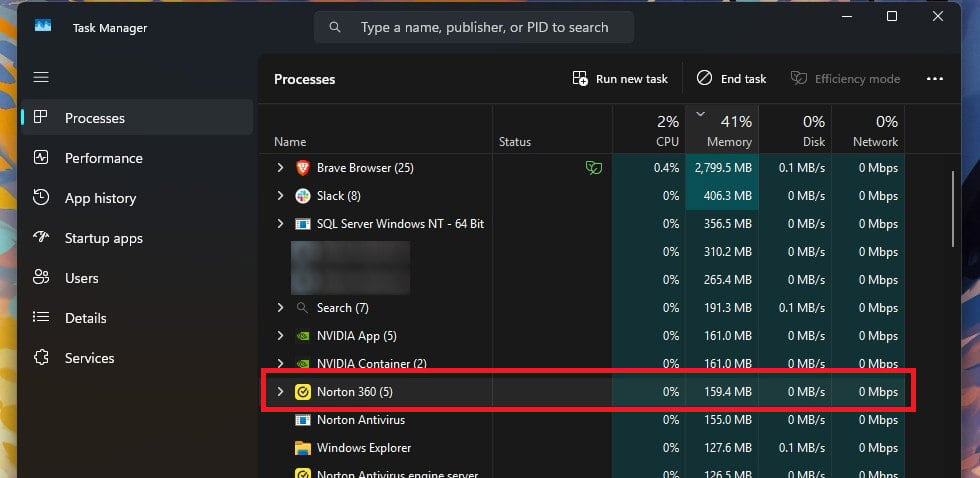Image resolution: width=980 pixels, height=478 pixels.
Task: Click the Norton 360 yellow checkmark icon
Action: (x=302, y=392)
